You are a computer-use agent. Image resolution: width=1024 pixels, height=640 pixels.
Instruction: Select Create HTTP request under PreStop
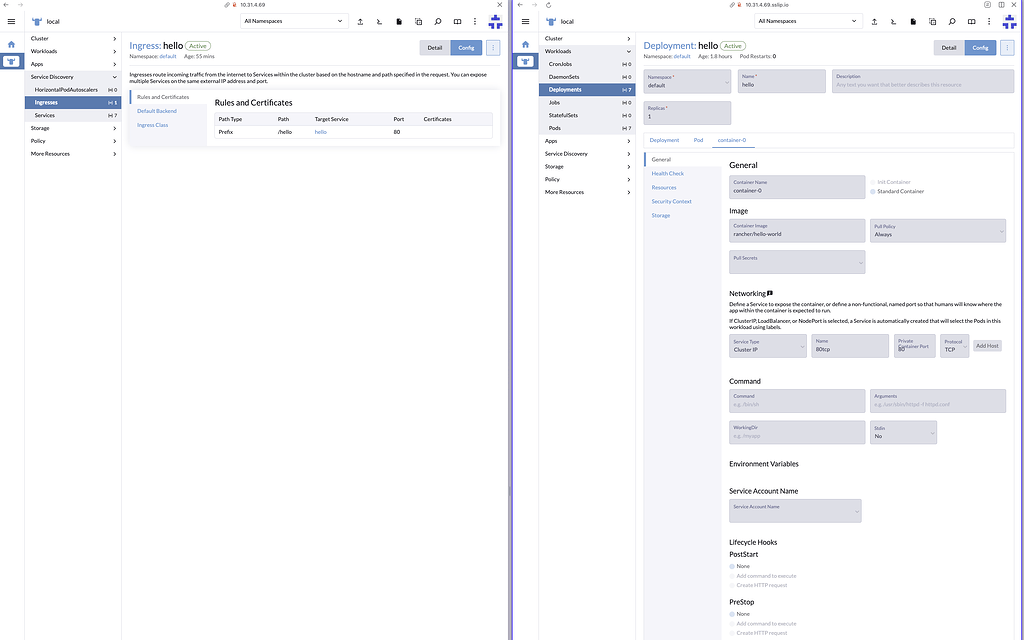(x=764, y=632)
